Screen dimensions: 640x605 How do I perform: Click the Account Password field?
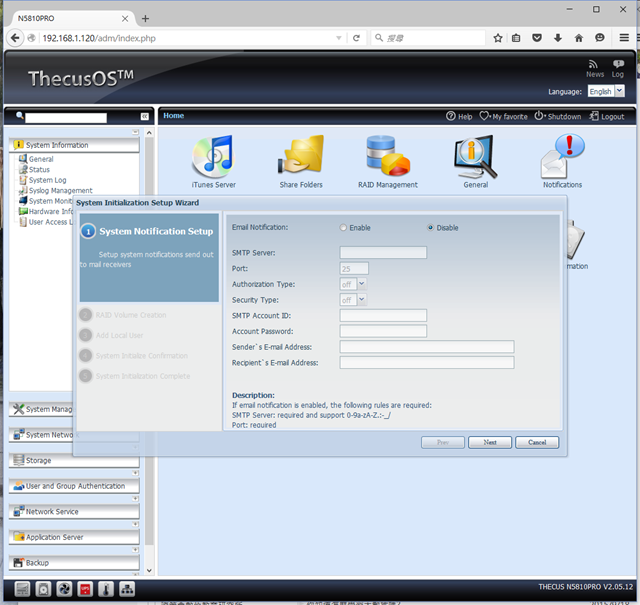383,331
